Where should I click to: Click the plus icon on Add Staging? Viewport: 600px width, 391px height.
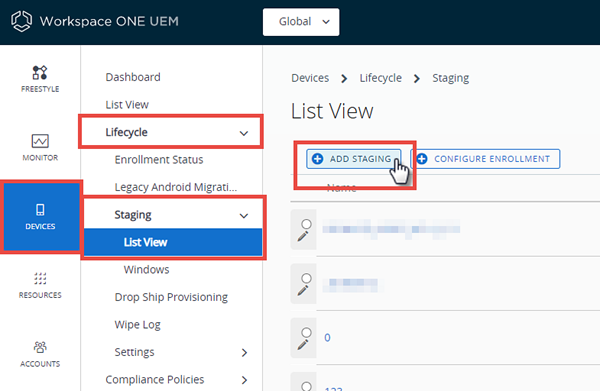click(x=317, y=159)
